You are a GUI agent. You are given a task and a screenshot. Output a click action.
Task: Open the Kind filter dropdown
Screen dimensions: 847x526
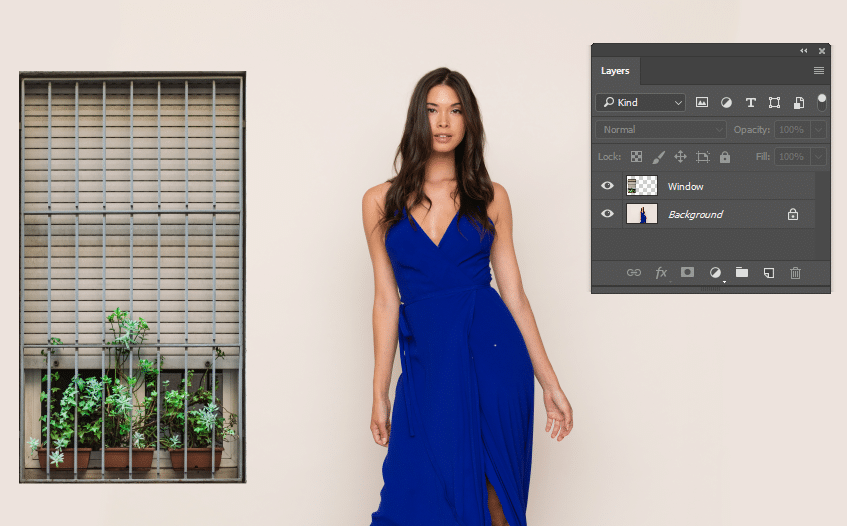tap(640, 102)
